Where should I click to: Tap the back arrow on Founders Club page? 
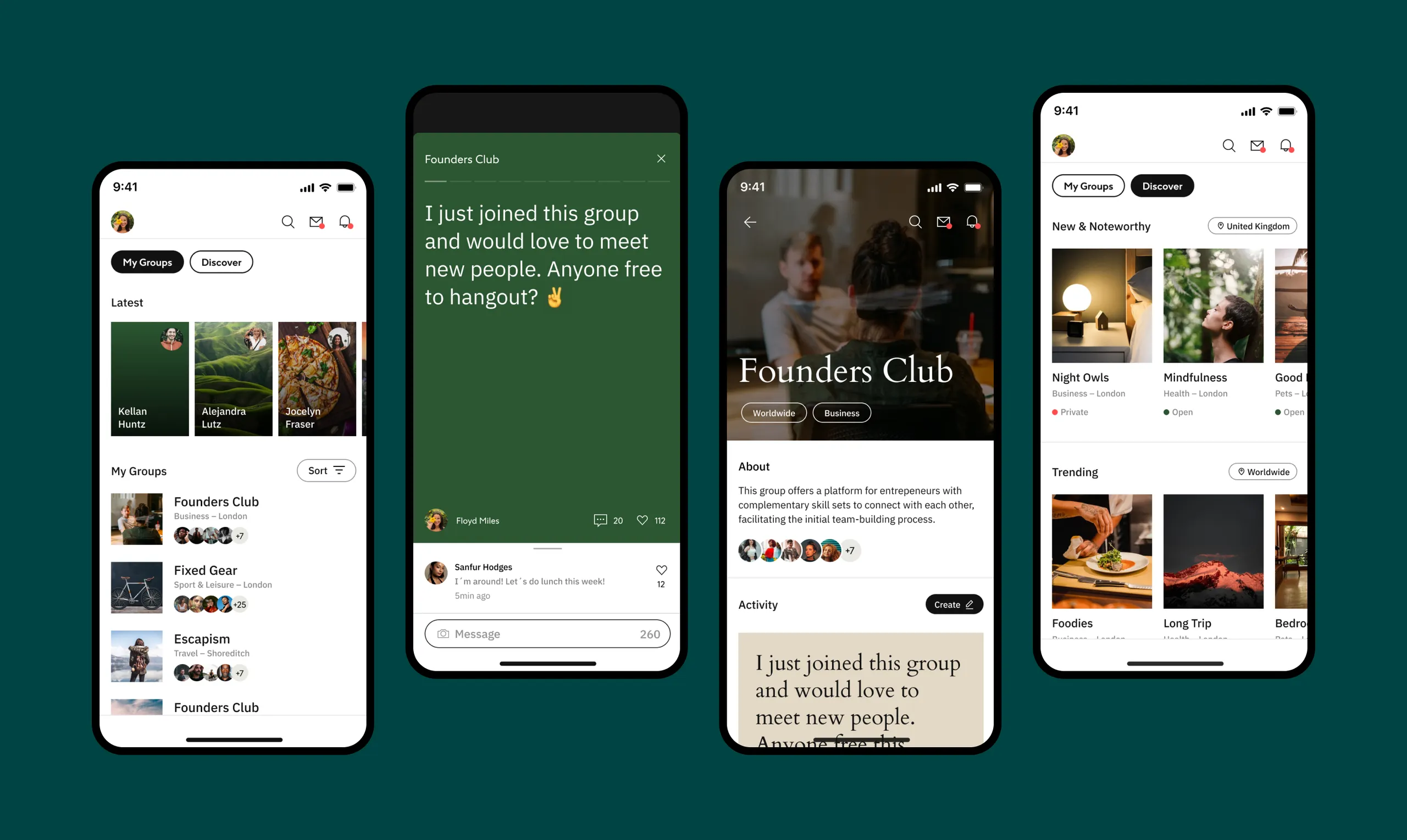(752, 222)
